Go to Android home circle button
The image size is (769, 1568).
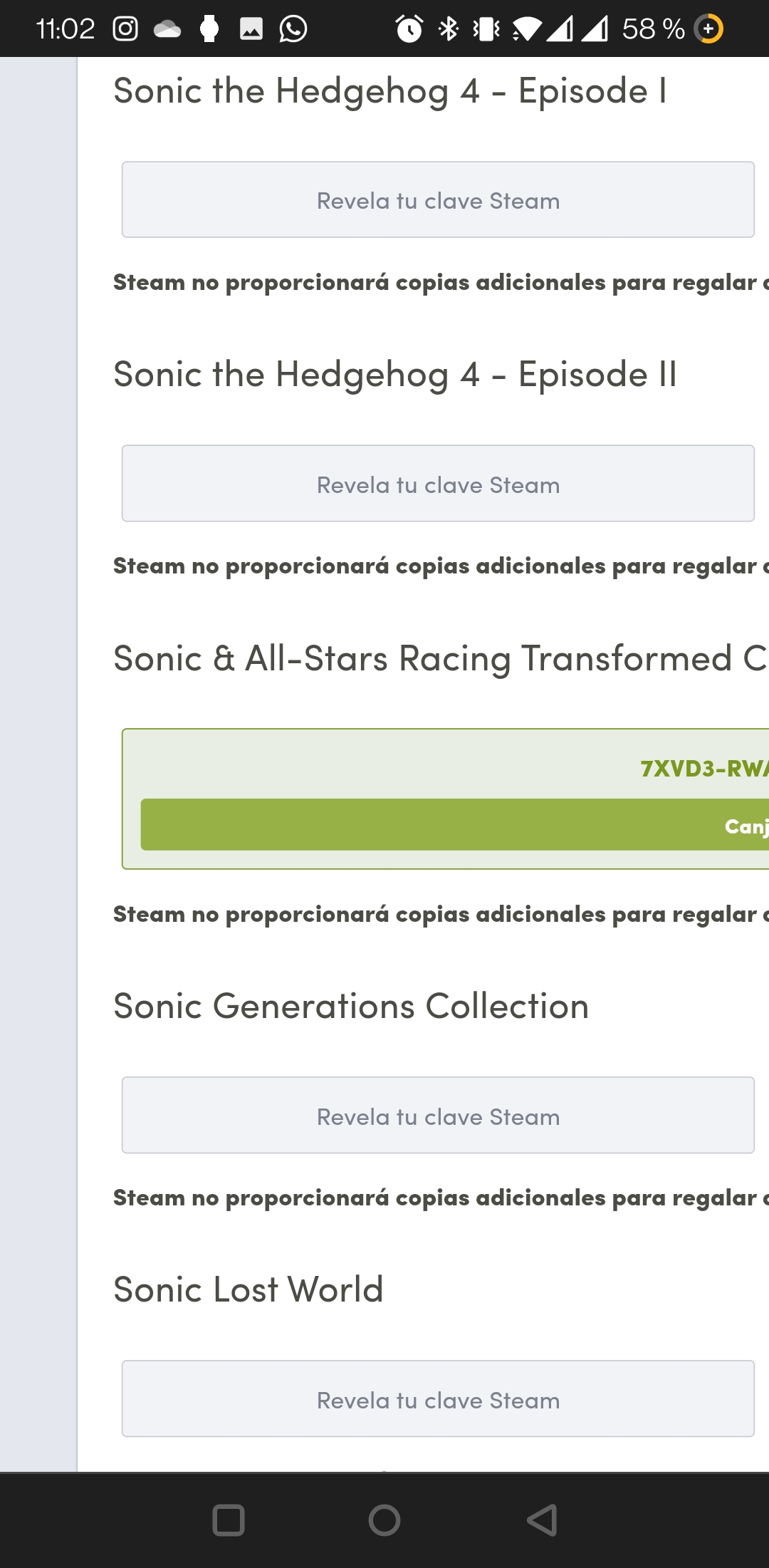tap(384, 1520)
